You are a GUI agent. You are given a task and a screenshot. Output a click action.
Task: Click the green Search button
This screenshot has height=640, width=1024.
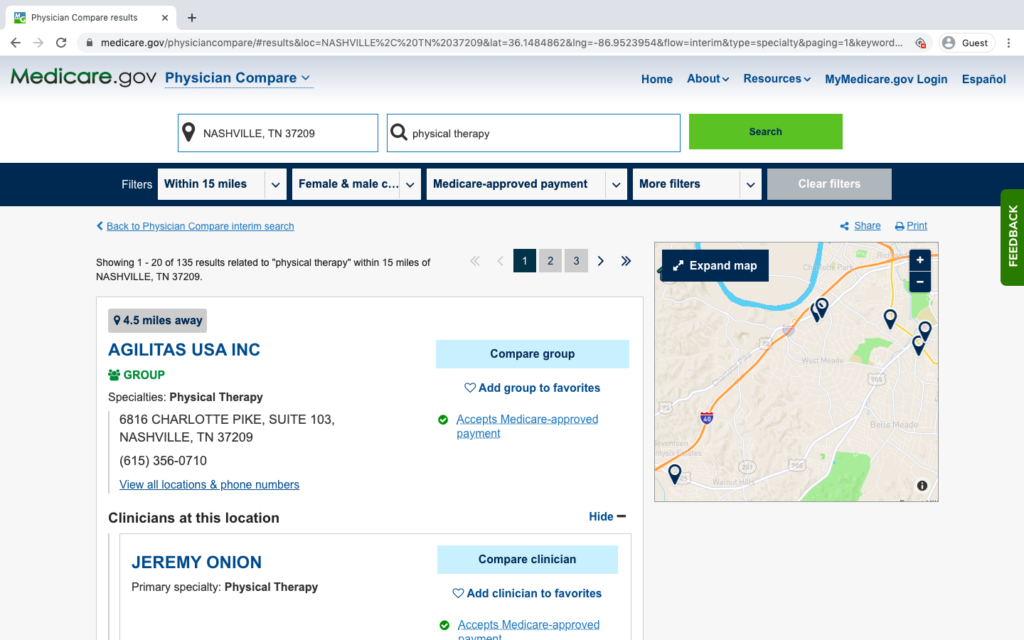coord(765,131)
